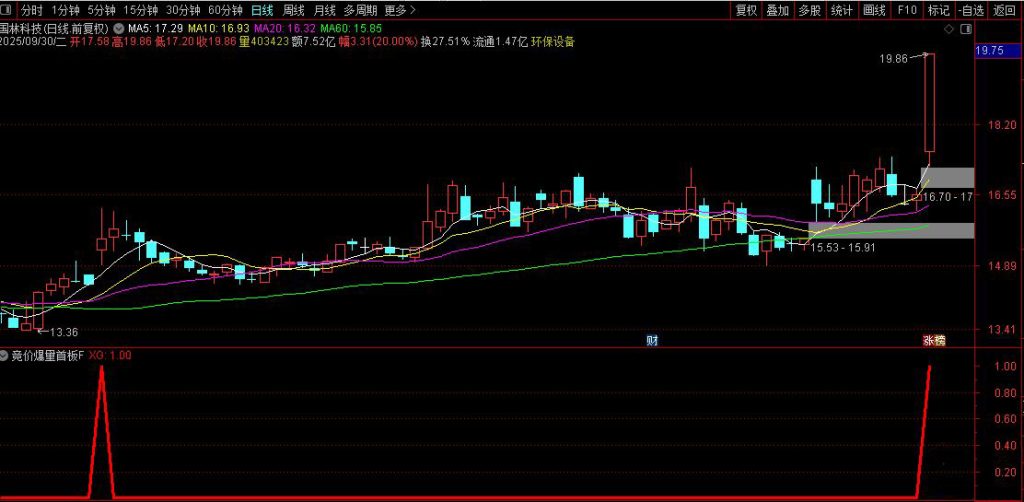Click the 流通1.47亿 float value

tap(500, 42)
